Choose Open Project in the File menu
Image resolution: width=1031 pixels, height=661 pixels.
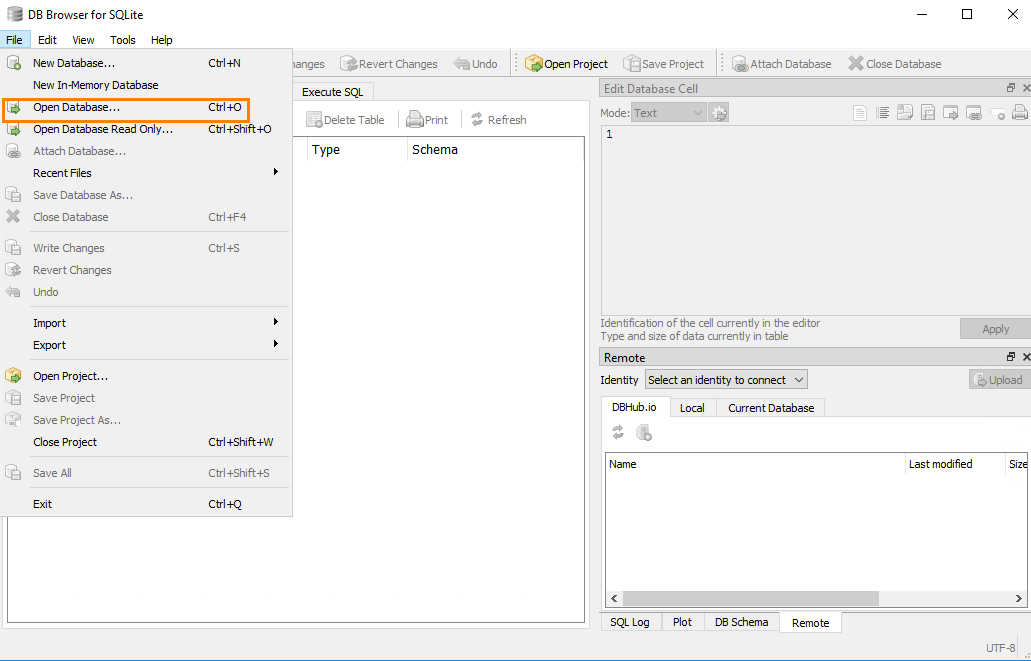click(147, 376)
